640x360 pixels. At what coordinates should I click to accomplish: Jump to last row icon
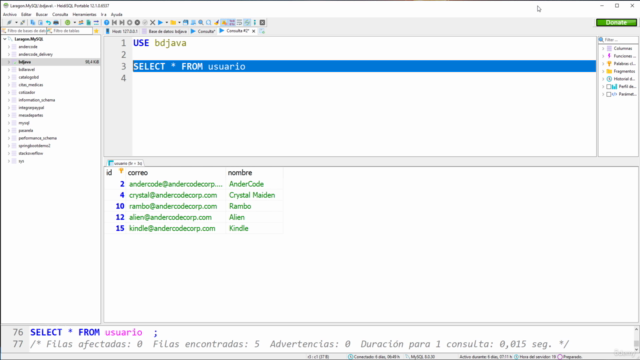coord(122,22)
